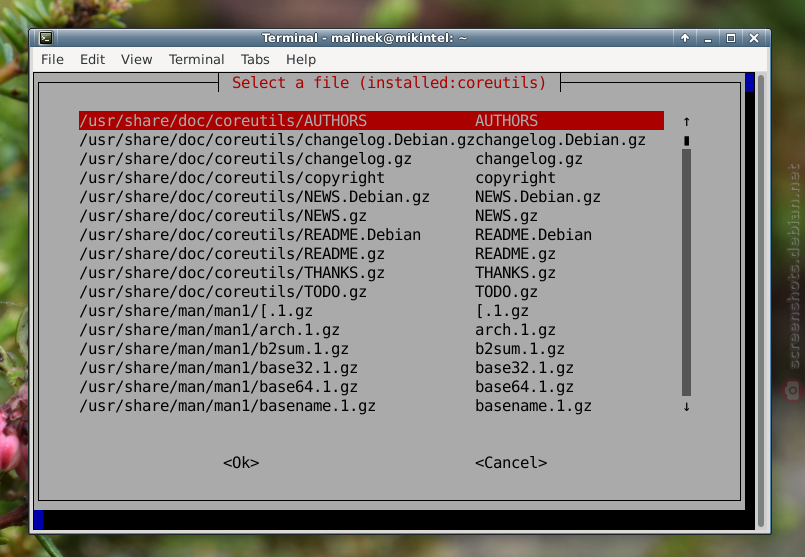Select the TODO.gz file row
The height and width of the screenshot is (557, 805).
click(371, 292)
